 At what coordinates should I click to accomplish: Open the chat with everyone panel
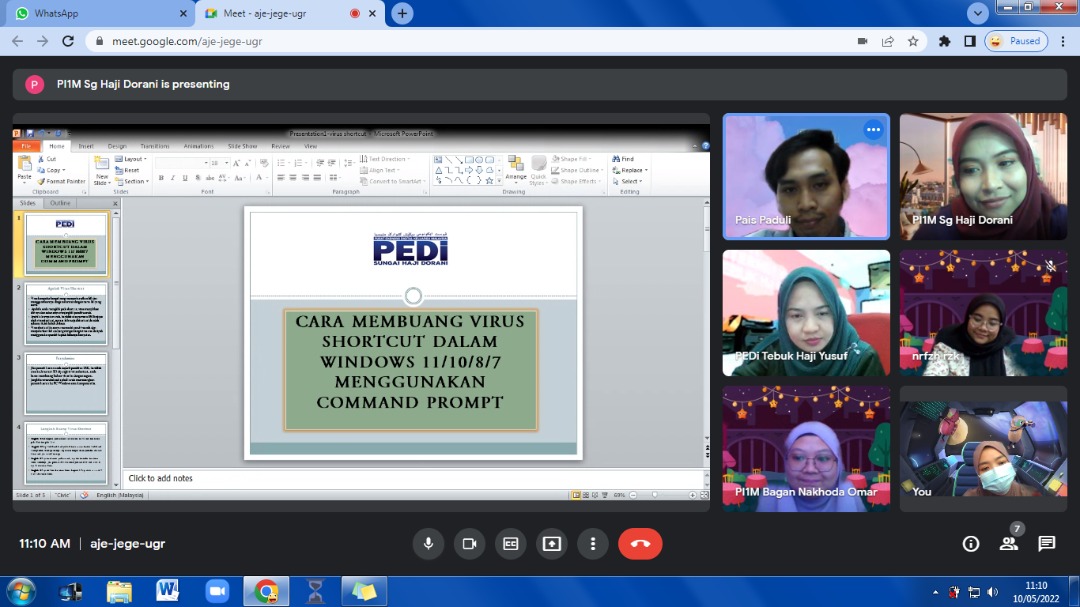(1046, 543)
